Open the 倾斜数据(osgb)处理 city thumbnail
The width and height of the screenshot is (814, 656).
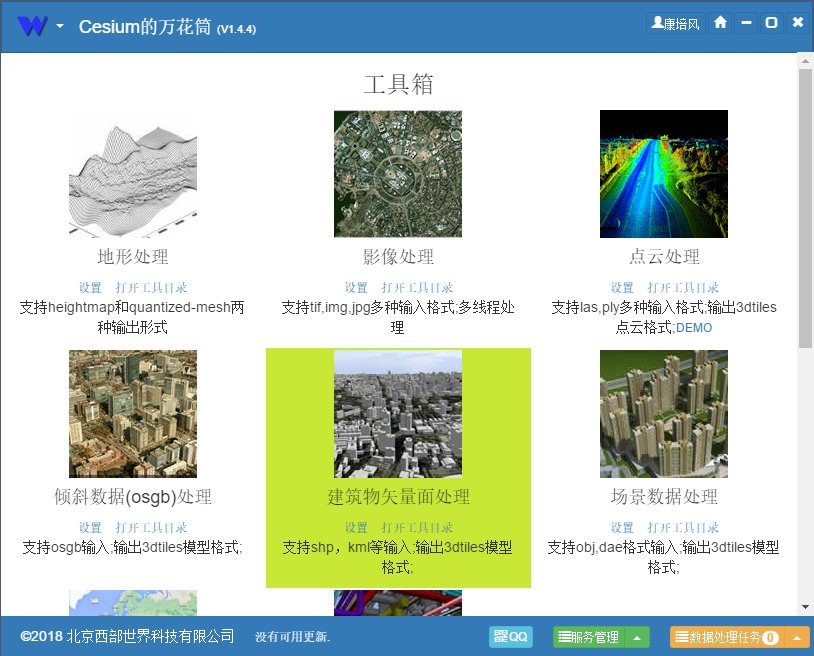[x=133, y=414]
